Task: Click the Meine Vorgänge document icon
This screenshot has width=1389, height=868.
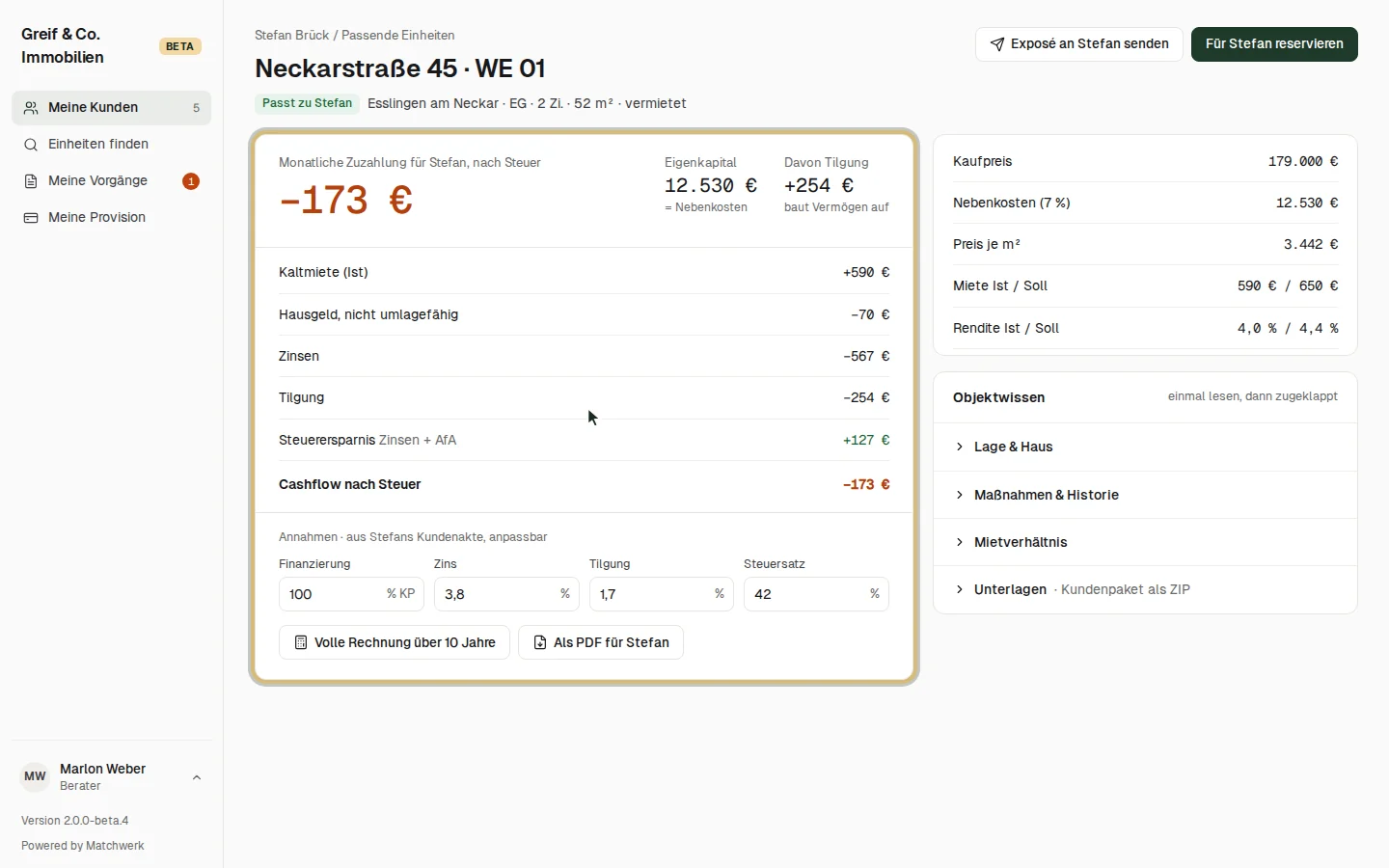Action: click(x=31, y=181)
